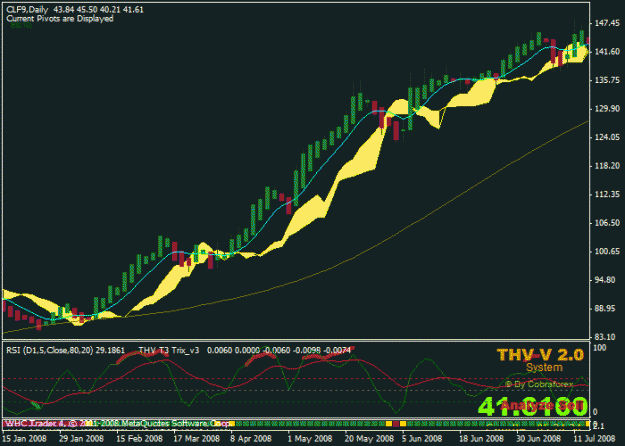The width and height of the screenshot is (625, 446).
Task: Select the '29 Jan 2008' date label
Action: (82, 439)
